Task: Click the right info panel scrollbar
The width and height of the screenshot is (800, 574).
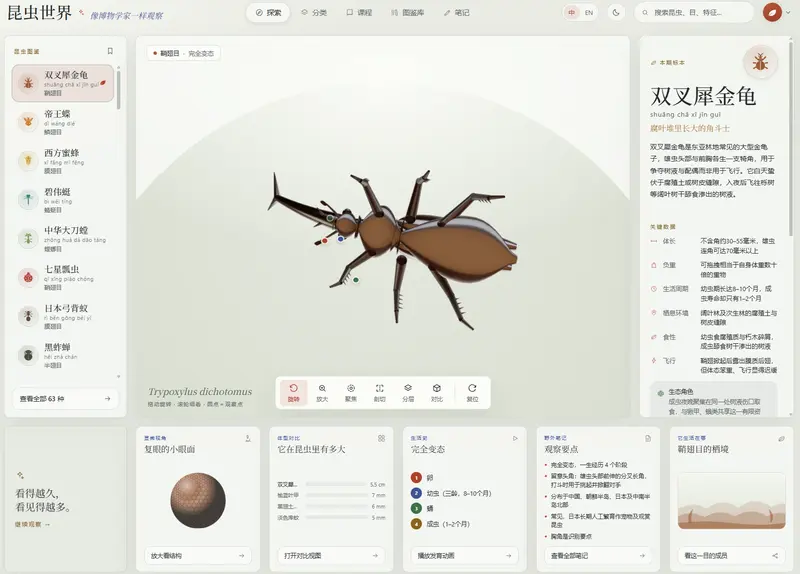Action: tap(791, 138)
